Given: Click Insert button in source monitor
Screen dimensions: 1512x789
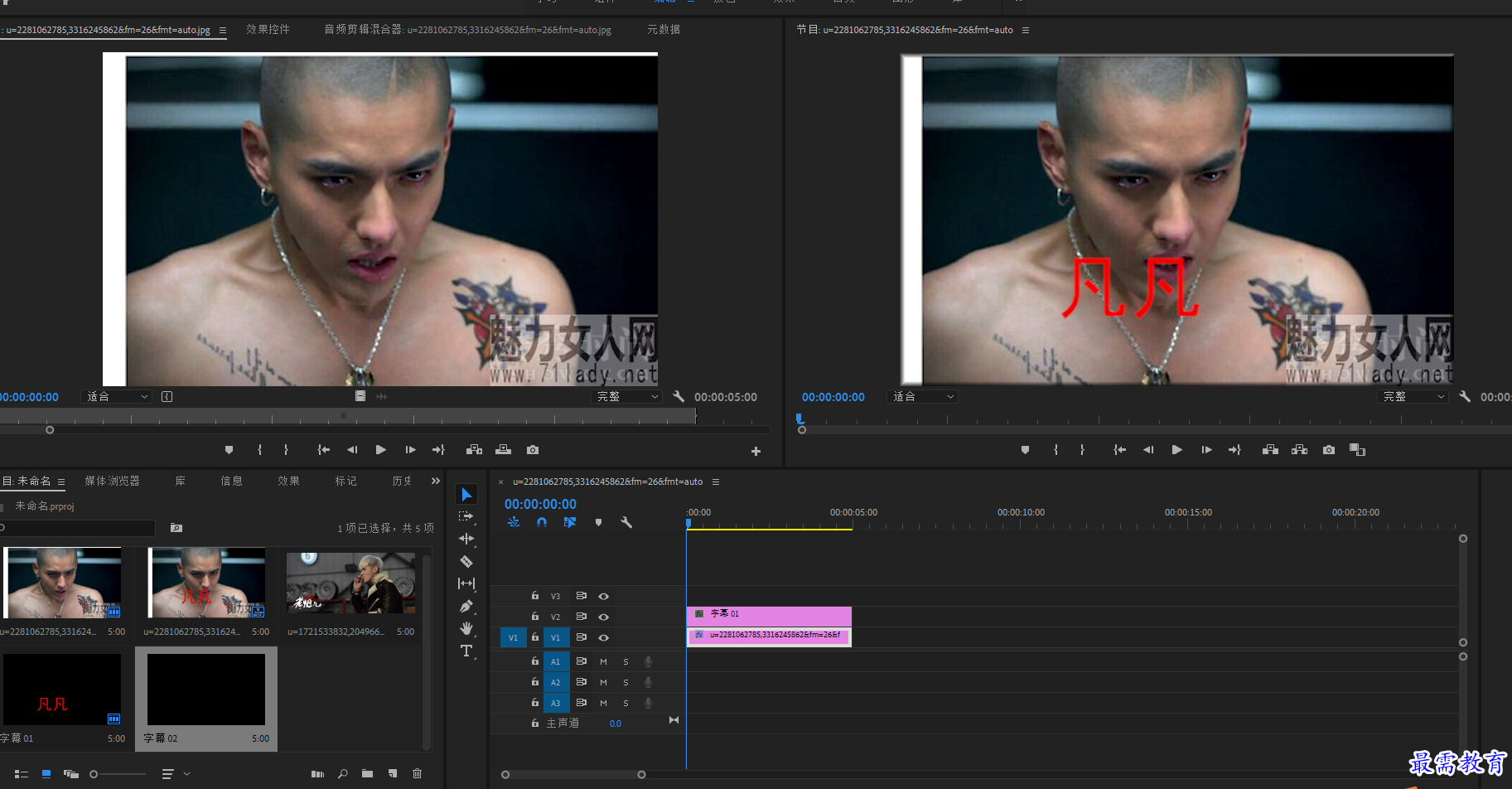Looking at the screenshot, I should pos(474,450).
